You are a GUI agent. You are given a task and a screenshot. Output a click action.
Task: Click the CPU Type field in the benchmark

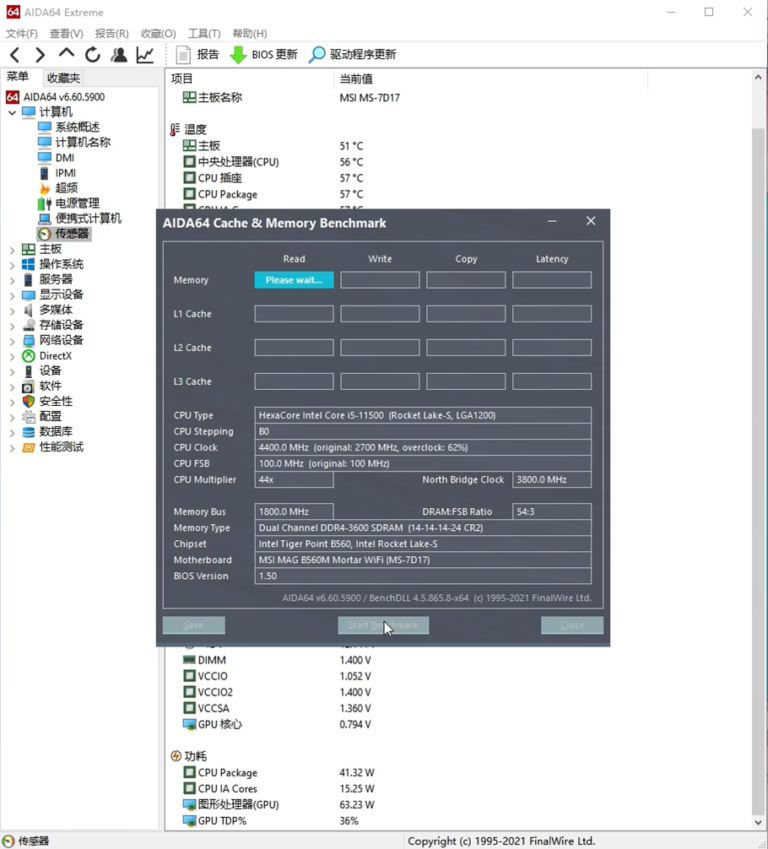pos(423,415)
